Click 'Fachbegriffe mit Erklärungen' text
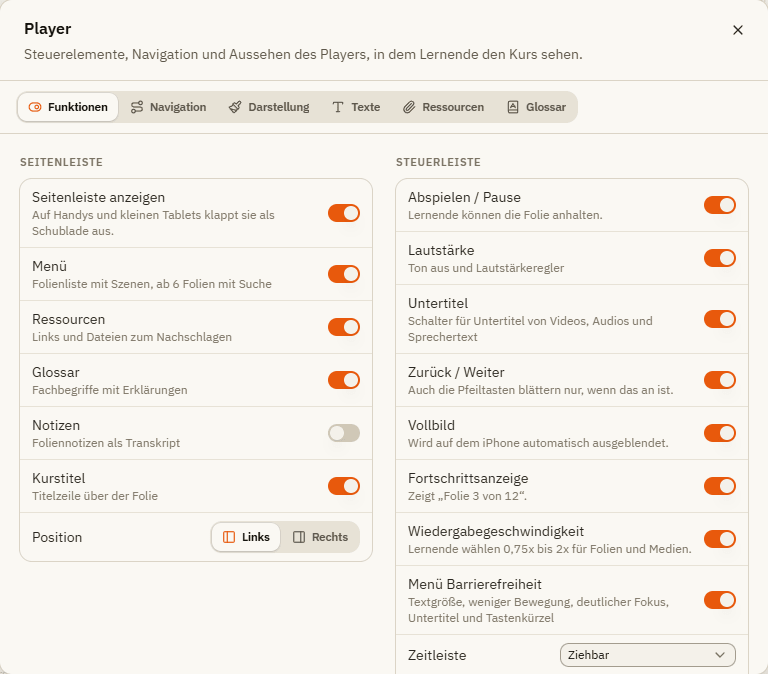768x674 pixels. [x=110, y=390]
